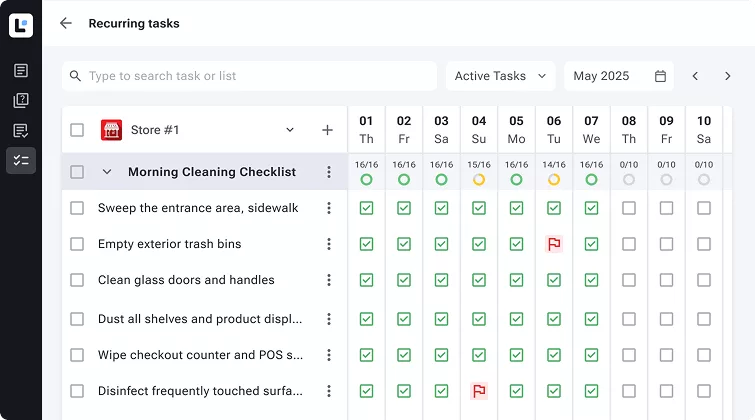The image size is (755, 420).
Task: Open the Empty exterior trash bins task
Action: [x=169, y=244]
